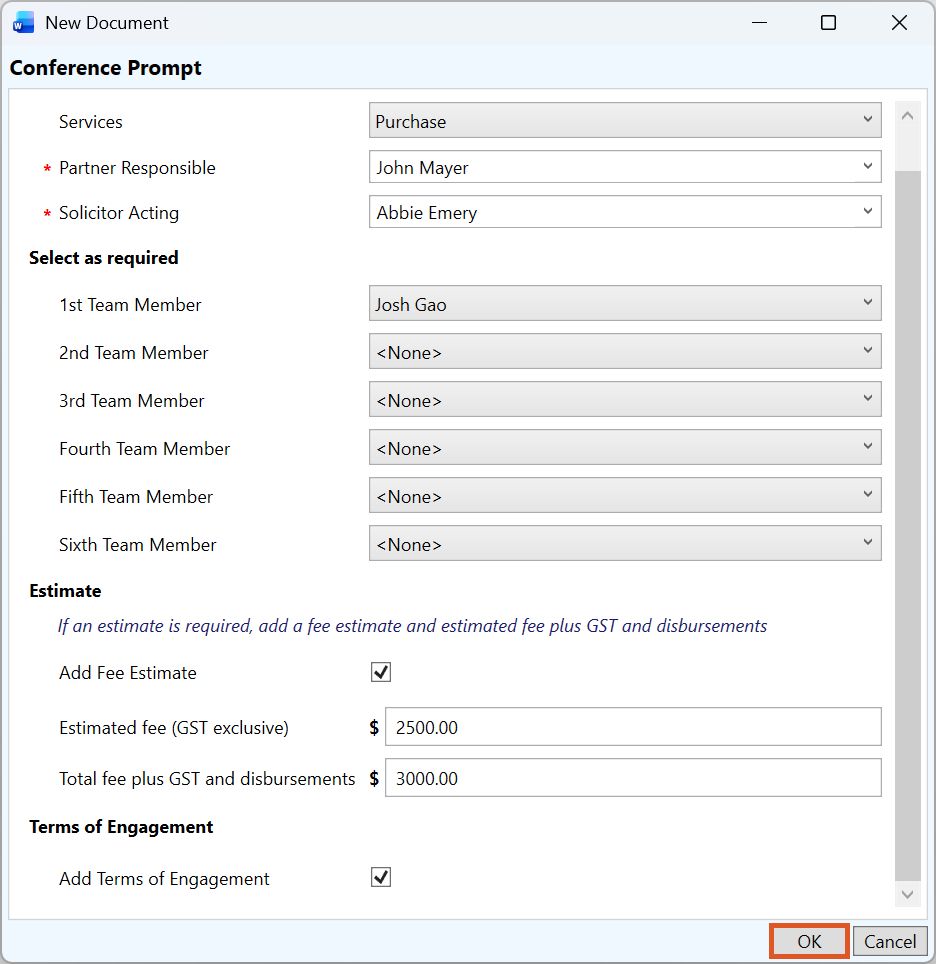Expand the 1st Team Member dropdown
This screenshot has height=964, width=936.
[625, 303]
